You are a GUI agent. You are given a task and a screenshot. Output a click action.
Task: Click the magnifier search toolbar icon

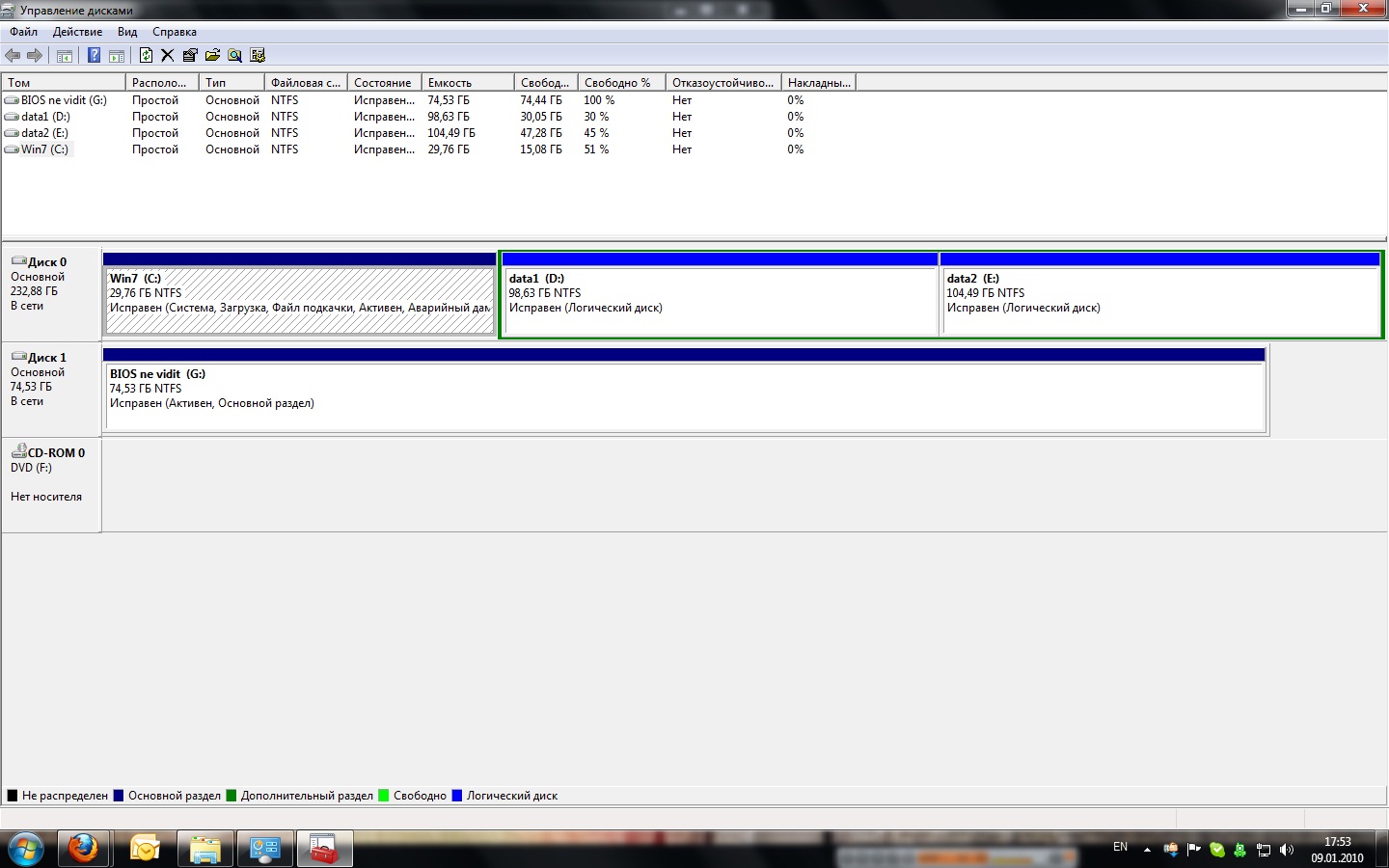point(234,56)
